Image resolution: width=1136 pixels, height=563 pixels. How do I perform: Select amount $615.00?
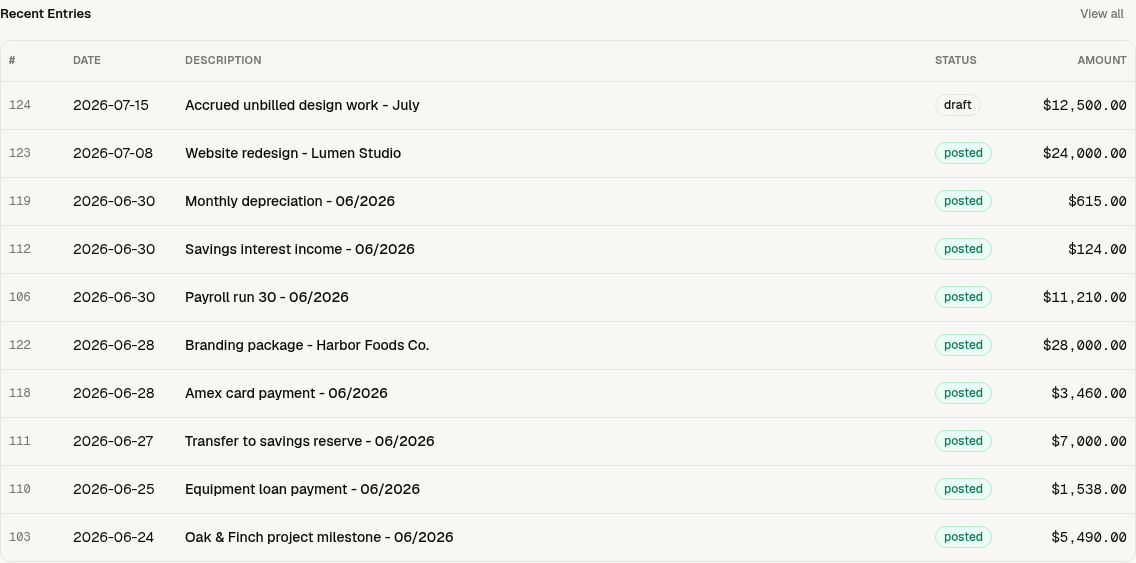[1097, 201]
